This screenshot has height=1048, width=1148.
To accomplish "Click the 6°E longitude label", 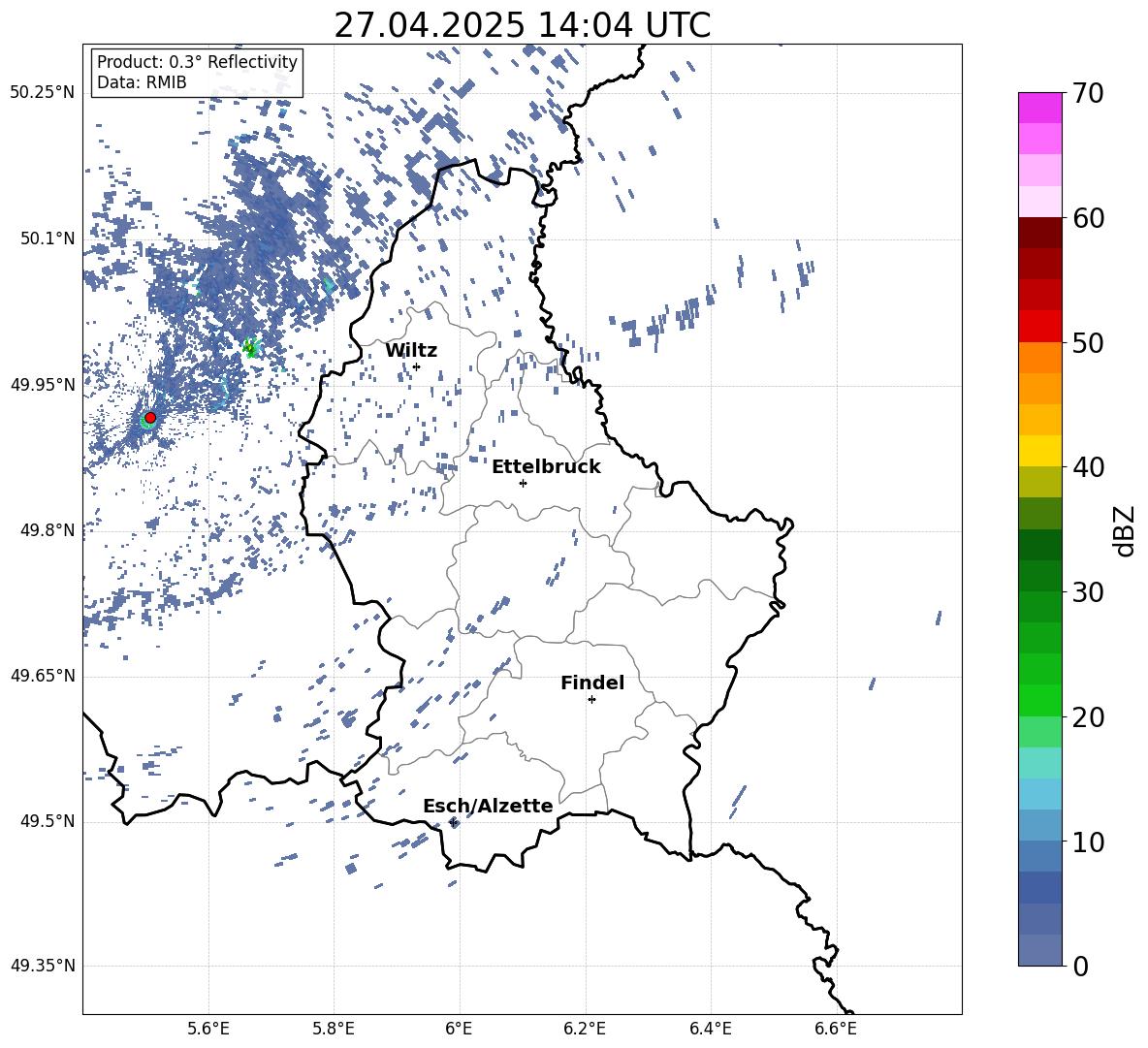I will point(459,1029).
